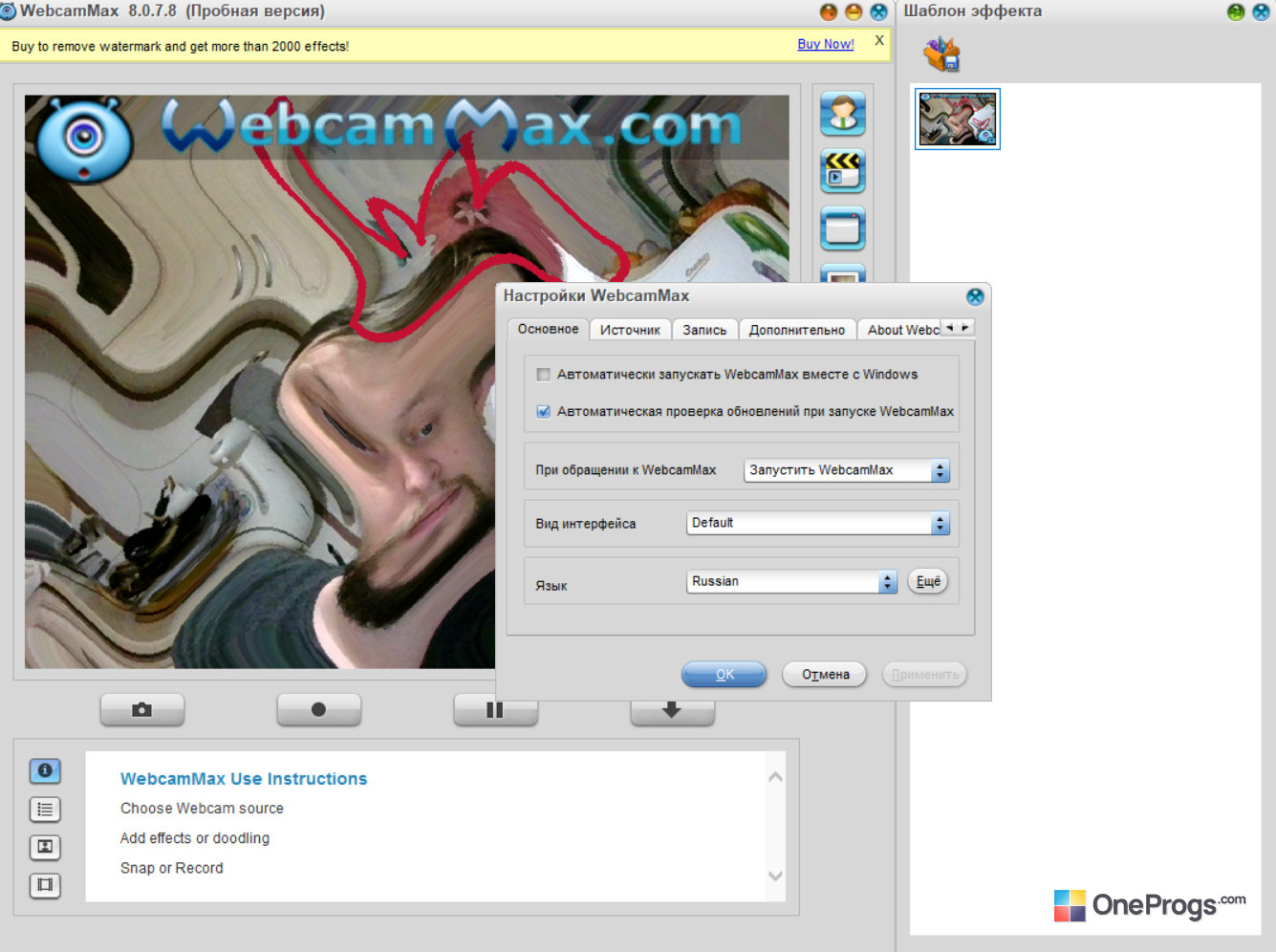This screenshot has height=952, width=1276.
Task: Click the blank window icon beside the preview
Action: 842,228
